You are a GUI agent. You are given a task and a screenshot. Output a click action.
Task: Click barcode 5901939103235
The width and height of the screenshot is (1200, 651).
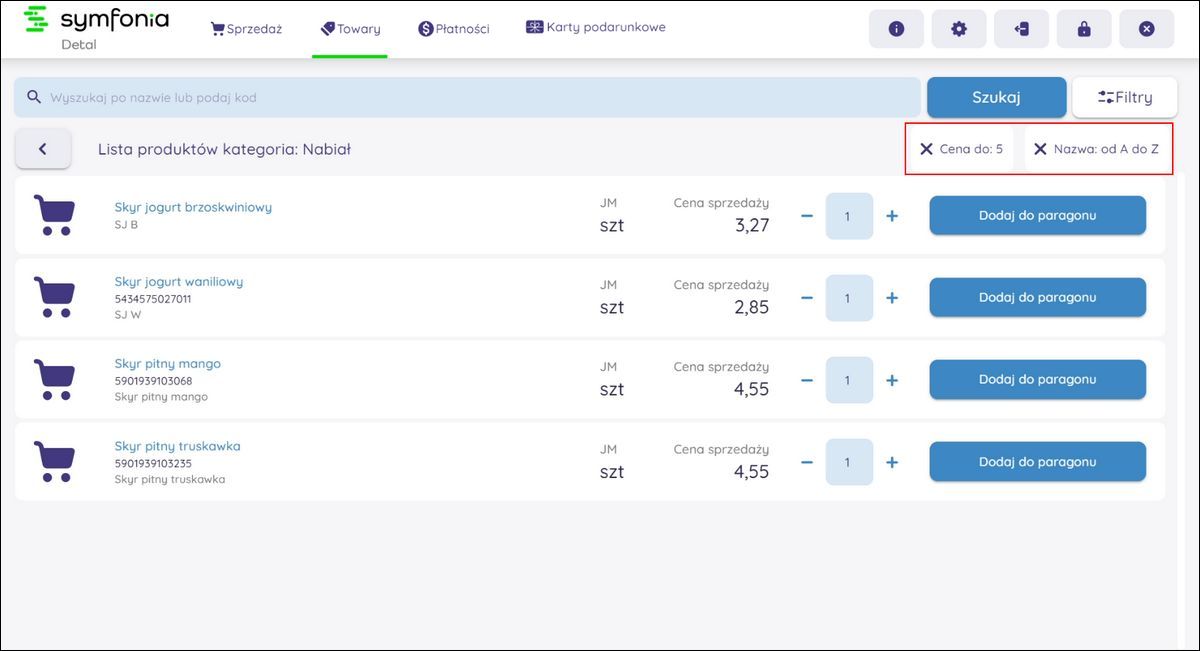coord(153,463)
